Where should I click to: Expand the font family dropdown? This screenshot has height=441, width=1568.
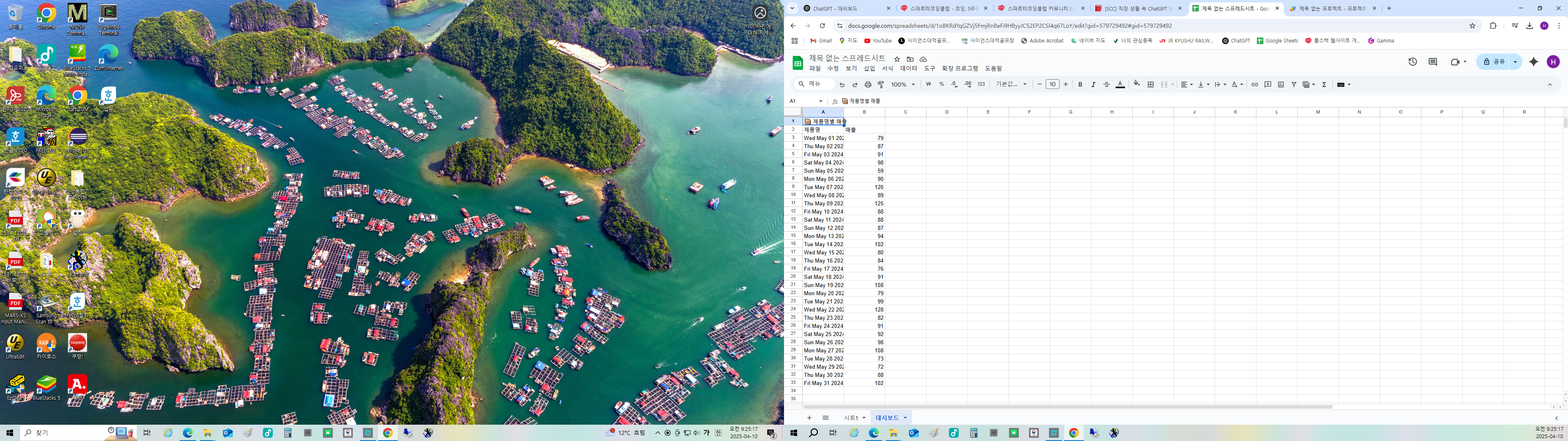click(x=1011, y=85)
